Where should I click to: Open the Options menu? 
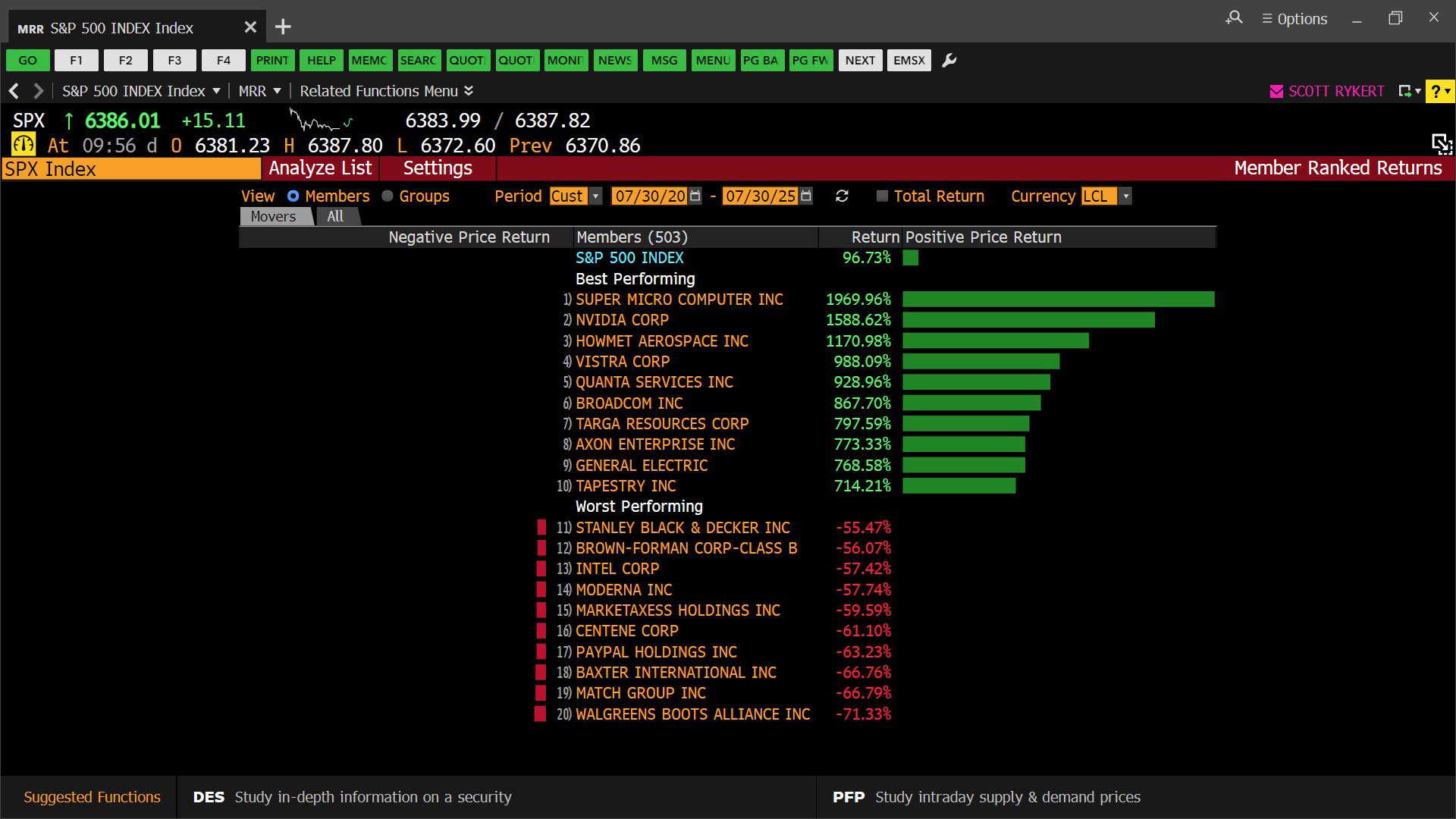(x=1294, y=19)
